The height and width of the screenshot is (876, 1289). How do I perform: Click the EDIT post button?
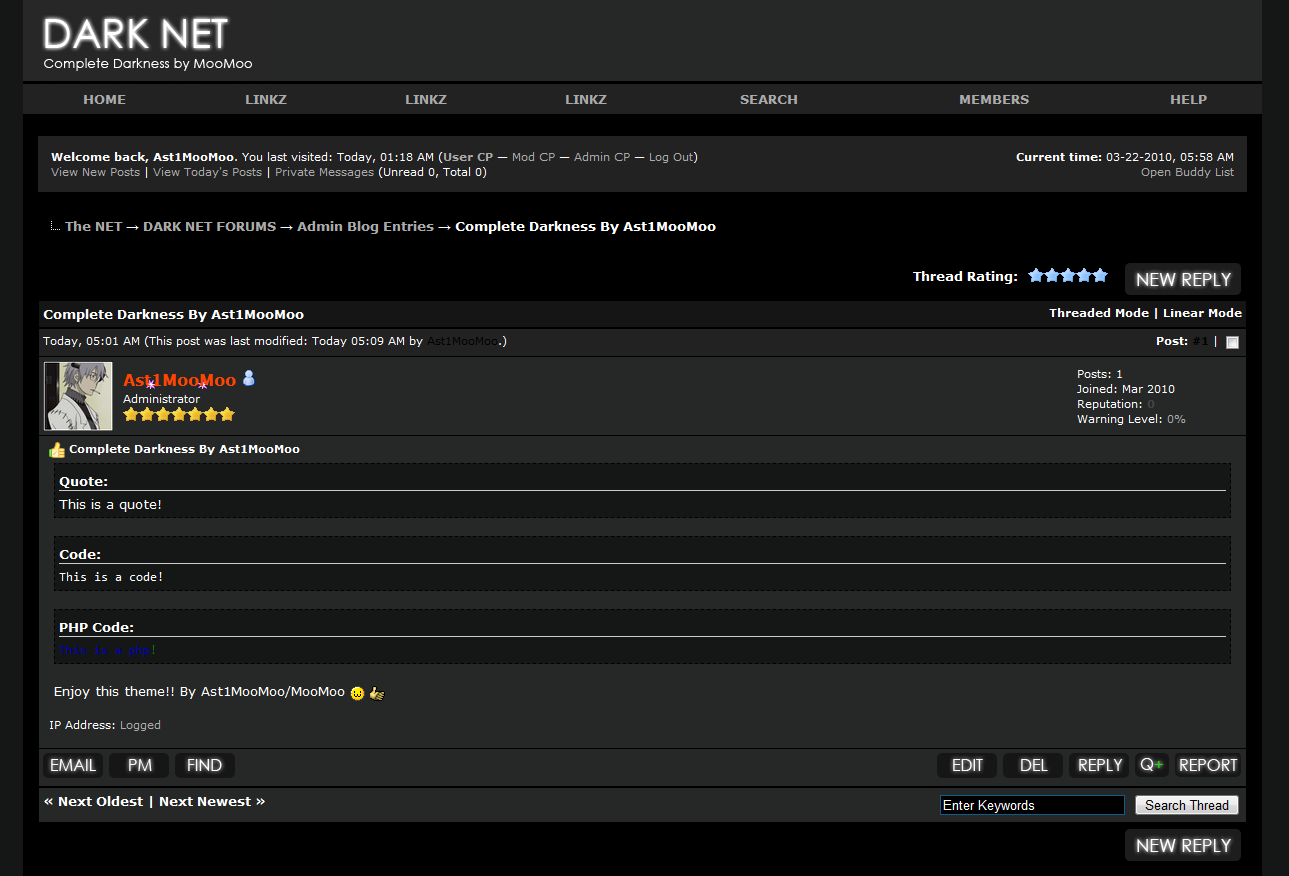(967, 765)
